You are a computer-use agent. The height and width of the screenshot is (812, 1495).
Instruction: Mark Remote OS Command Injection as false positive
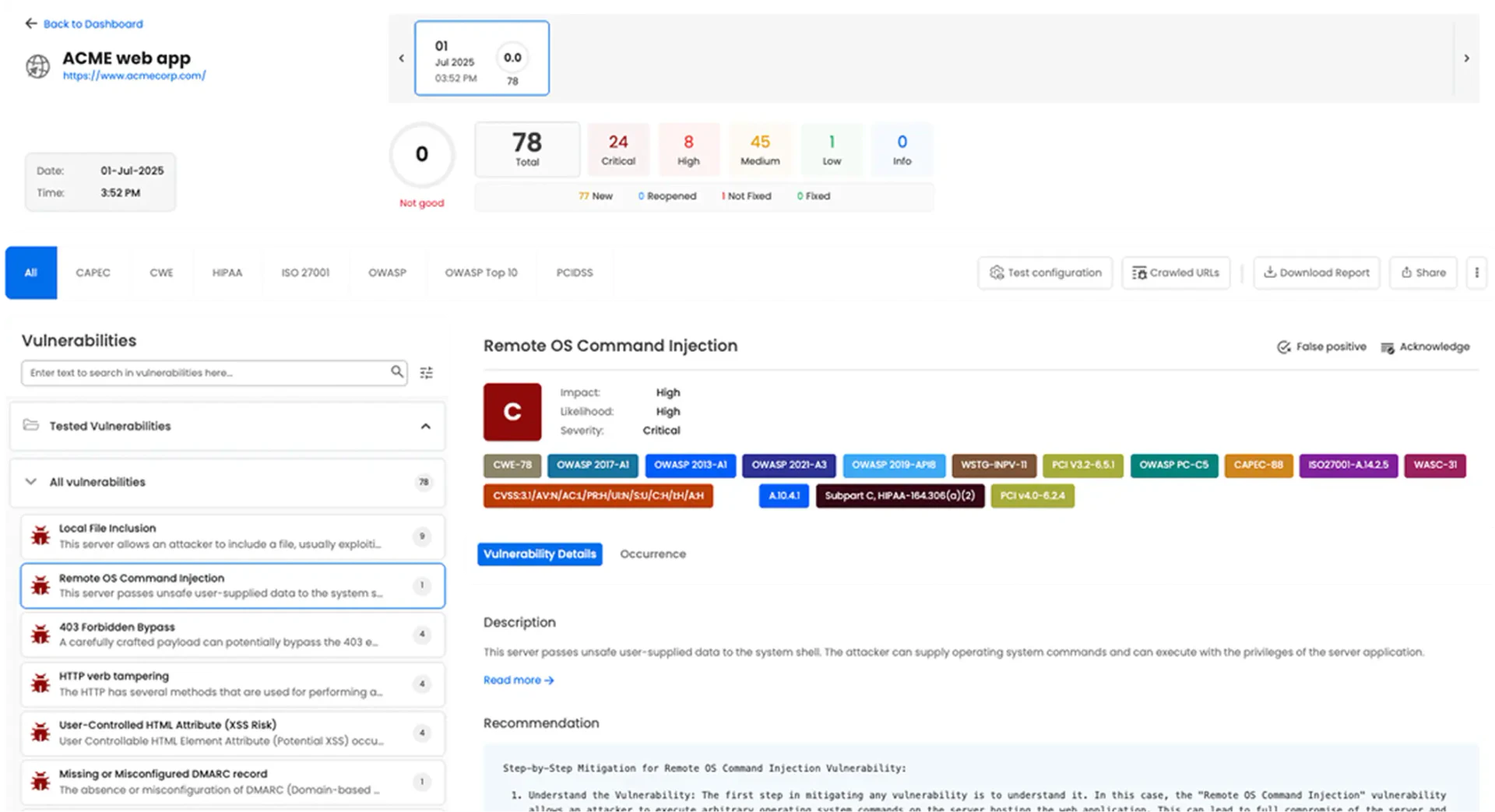click(x=1321, y=346)
